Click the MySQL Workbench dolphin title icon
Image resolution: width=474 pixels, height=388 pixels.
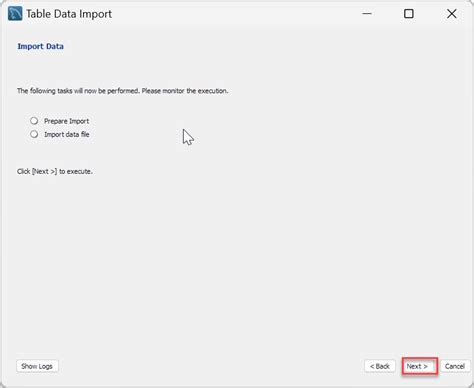tap(15, 14)
